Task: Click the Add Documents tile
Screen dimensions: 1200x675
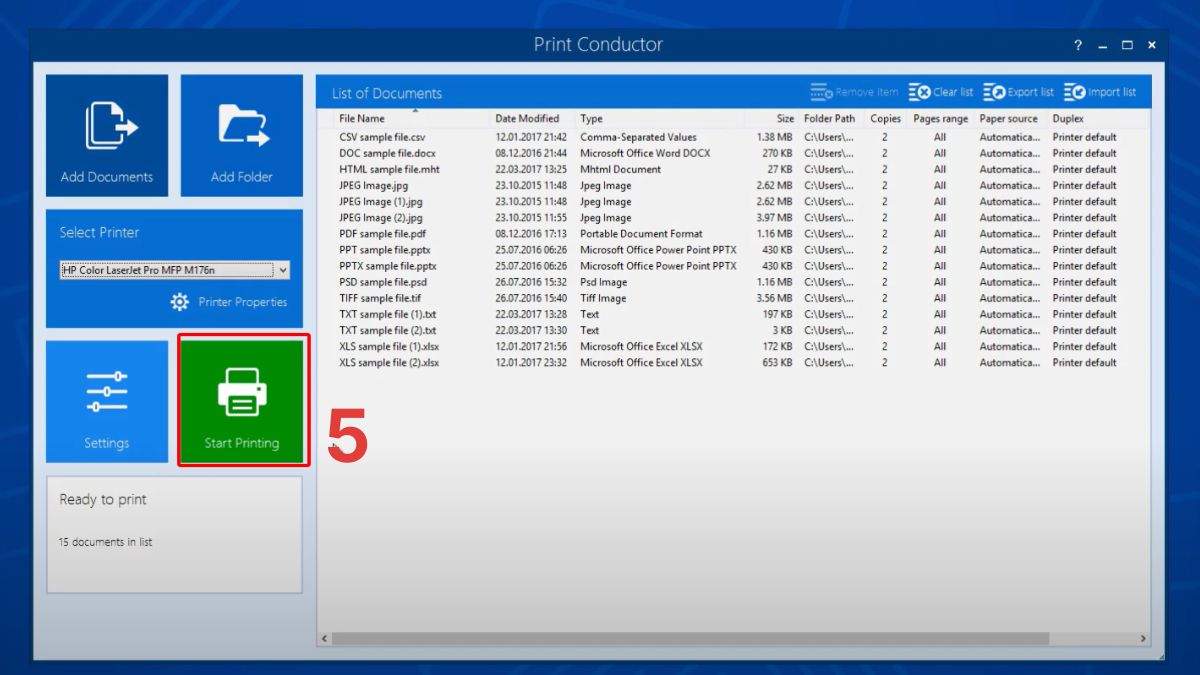Action: click(107, 135)
